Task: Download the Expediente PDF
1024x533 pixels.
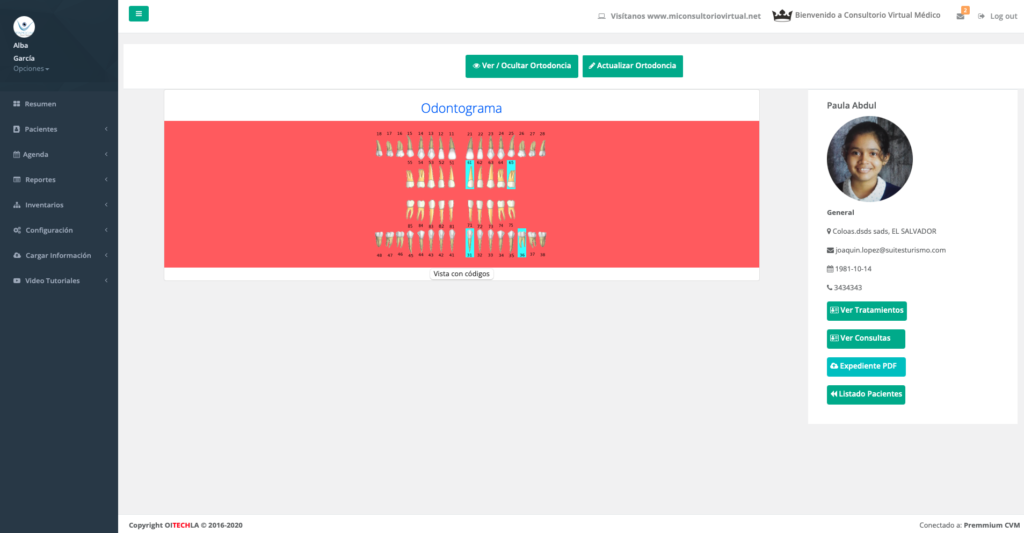Action: click(x=866, y=366)
